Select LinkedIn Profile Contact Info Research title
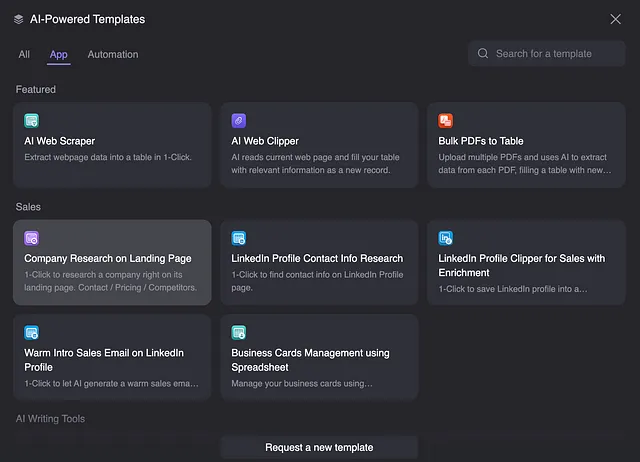Image resolution: width=640 pixels, height=462 pixels. click(x=317, y=259)
